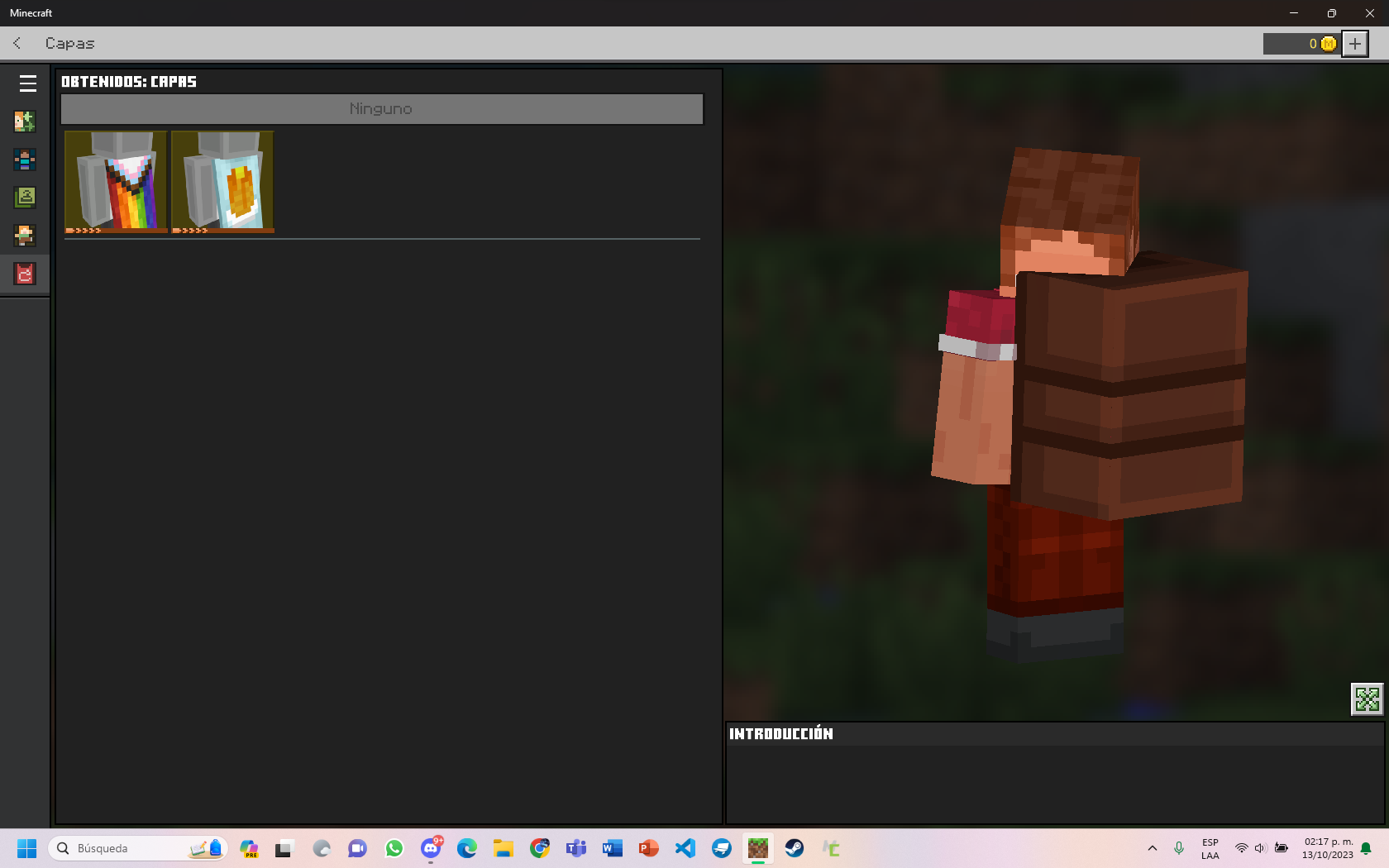Open the character creator sidebar icon with Alex face
Viewport: 1389px width, 868px height.
tap(25, 122)
